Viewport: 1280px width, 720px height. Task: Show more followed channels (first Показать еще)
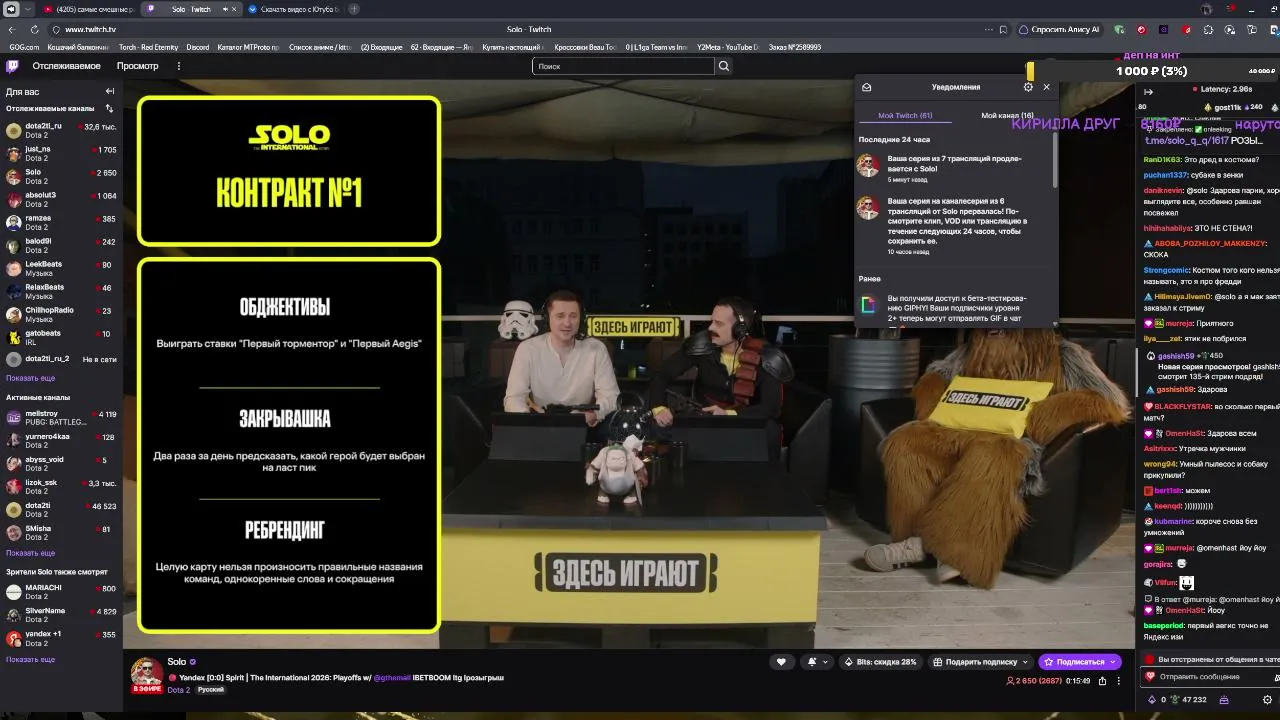point(30,378)
